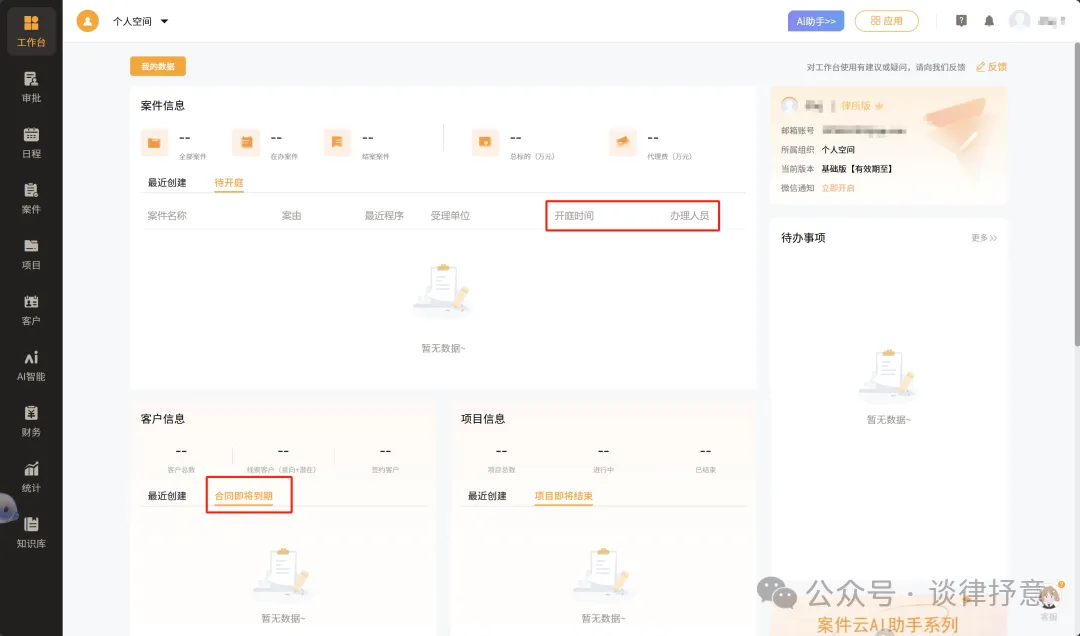Click the notification bell icon

(989, 21)
